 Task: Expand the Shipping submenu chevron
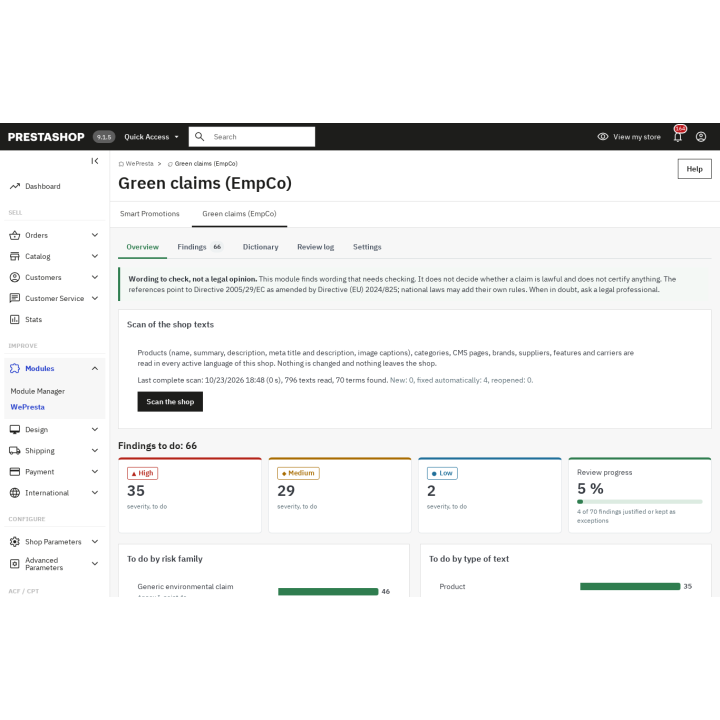pos(95,450)
